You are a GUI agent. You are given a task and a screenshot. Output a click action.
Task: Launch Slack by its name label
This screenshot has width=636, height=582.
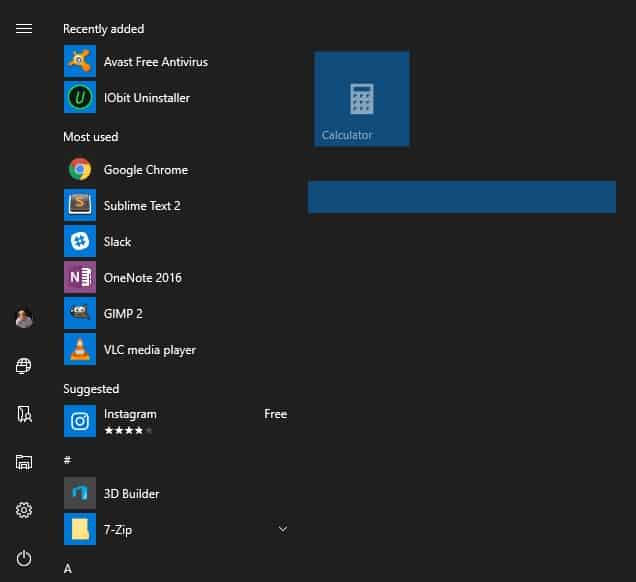(x=118, y=242)
